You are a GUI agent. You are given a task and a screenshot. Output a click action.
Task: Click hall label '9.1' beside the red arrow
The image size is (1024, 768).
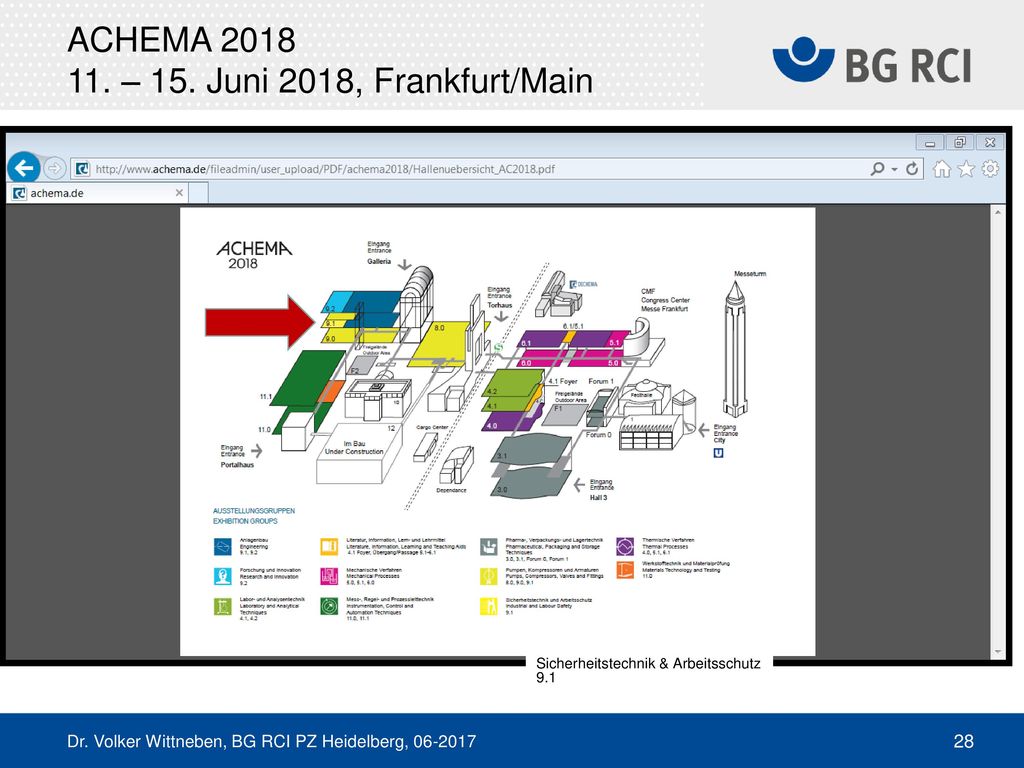coord(330,324)
